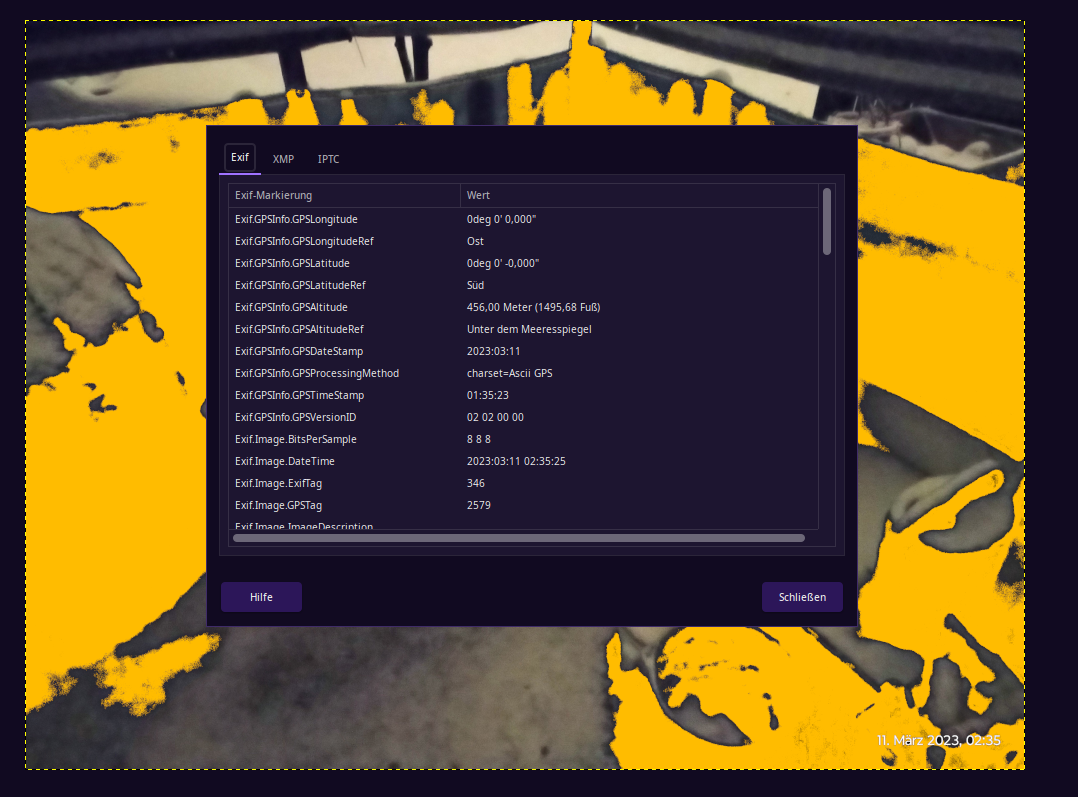Click the value Ost
The width and height of the screenshot is (1078, 797).
(x=475, y=241)
